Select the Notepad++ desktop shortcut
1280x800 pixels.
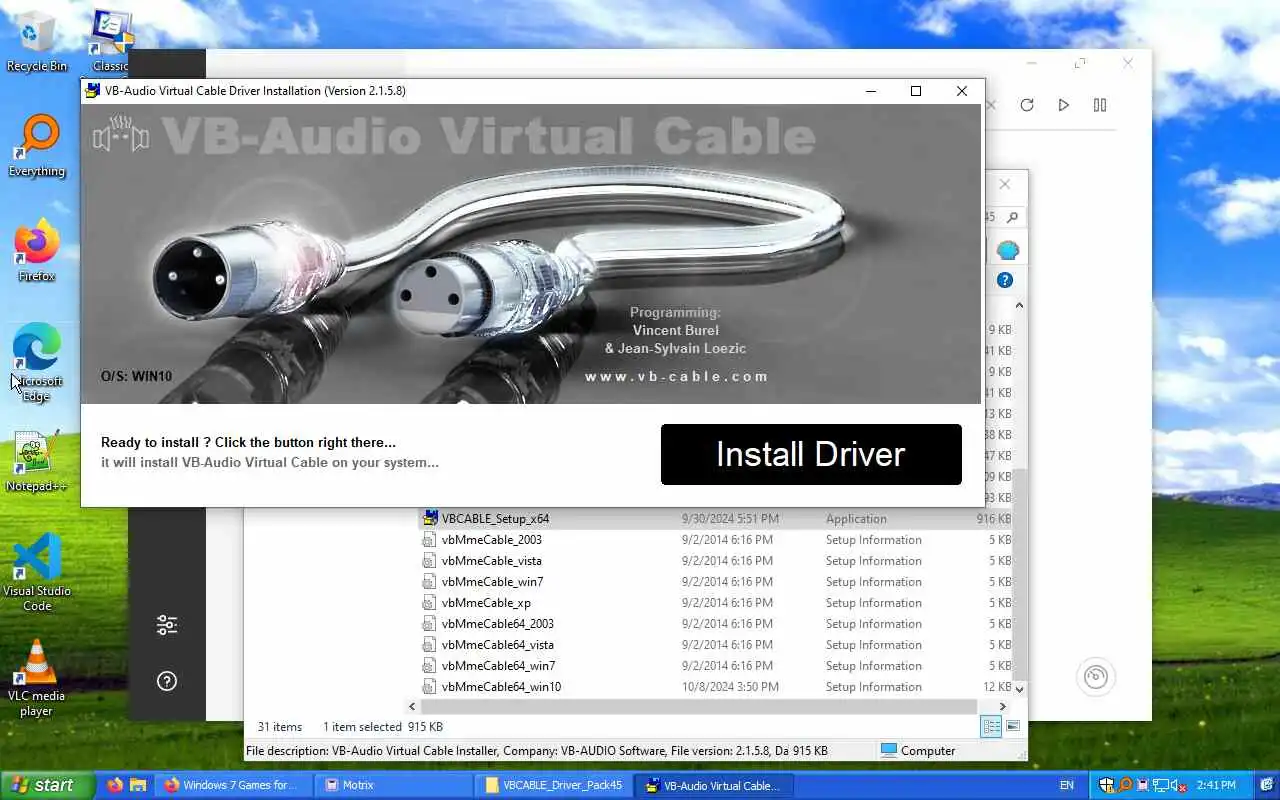pos(37,462)
